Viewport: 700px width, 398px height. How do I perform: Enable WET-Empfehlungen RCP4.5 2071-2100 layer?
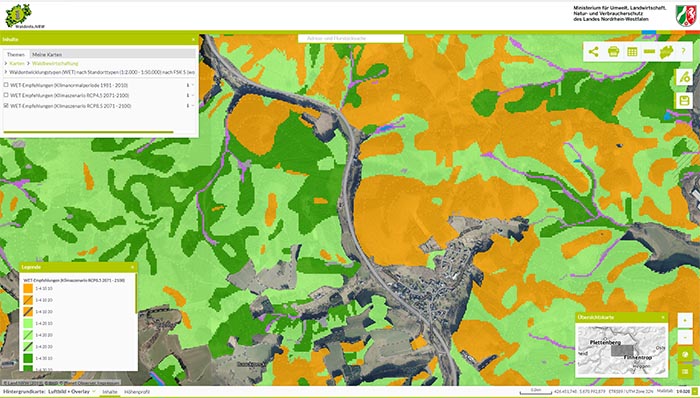[x=6, y=95]
